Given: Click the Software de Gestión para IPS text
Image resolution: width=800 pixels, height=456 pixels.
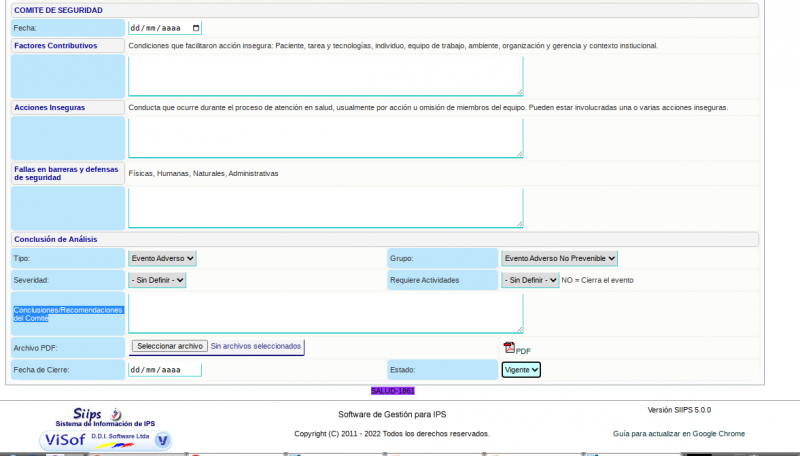Looking at the screenshot, I should point(392,414).
